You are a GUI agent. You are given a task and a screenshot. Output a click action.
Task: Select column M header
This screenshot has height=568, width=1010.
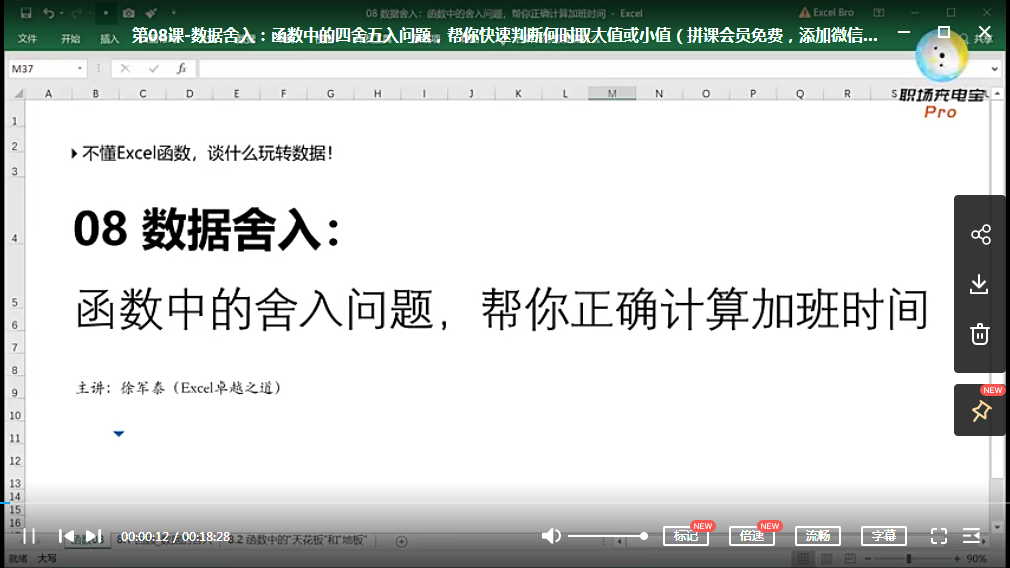pyautogui.click(x=612, y=94)
